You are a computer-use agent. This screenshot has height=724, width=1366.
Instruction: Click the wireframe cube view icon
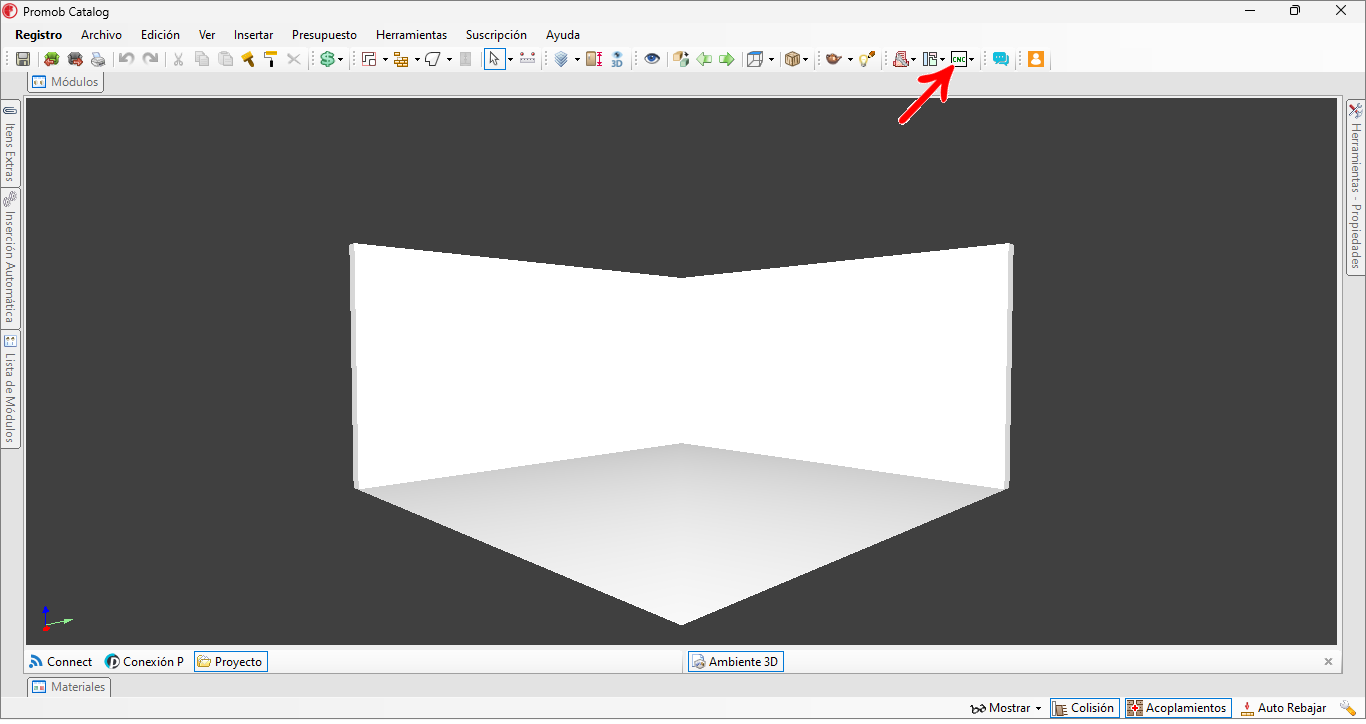coord(755,59)
